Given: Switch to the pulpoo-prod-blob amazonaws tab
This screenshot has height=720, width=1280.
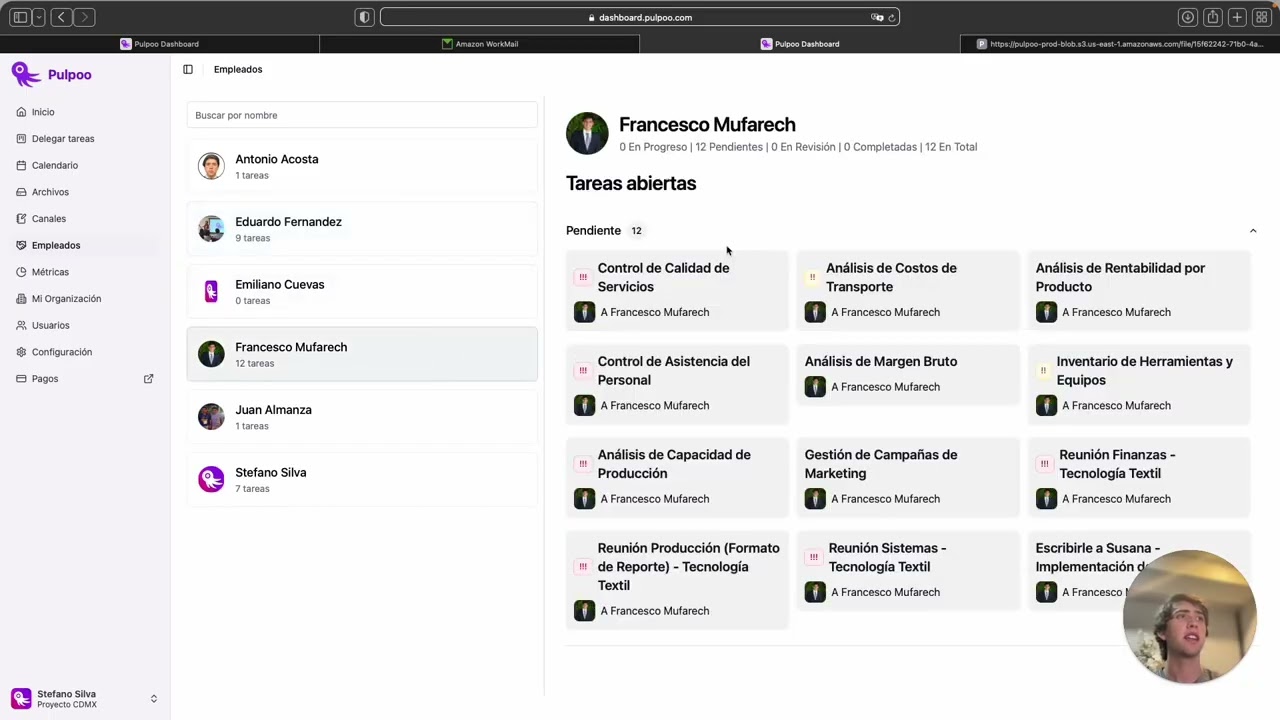Looking at the screenshot, I should (1120, 44).
